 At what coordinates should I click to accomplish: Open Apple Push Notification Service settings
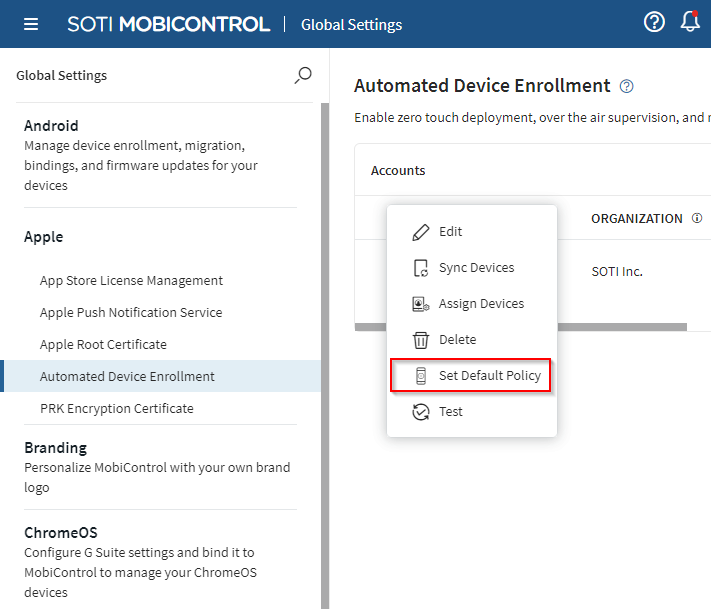(131, 313)
